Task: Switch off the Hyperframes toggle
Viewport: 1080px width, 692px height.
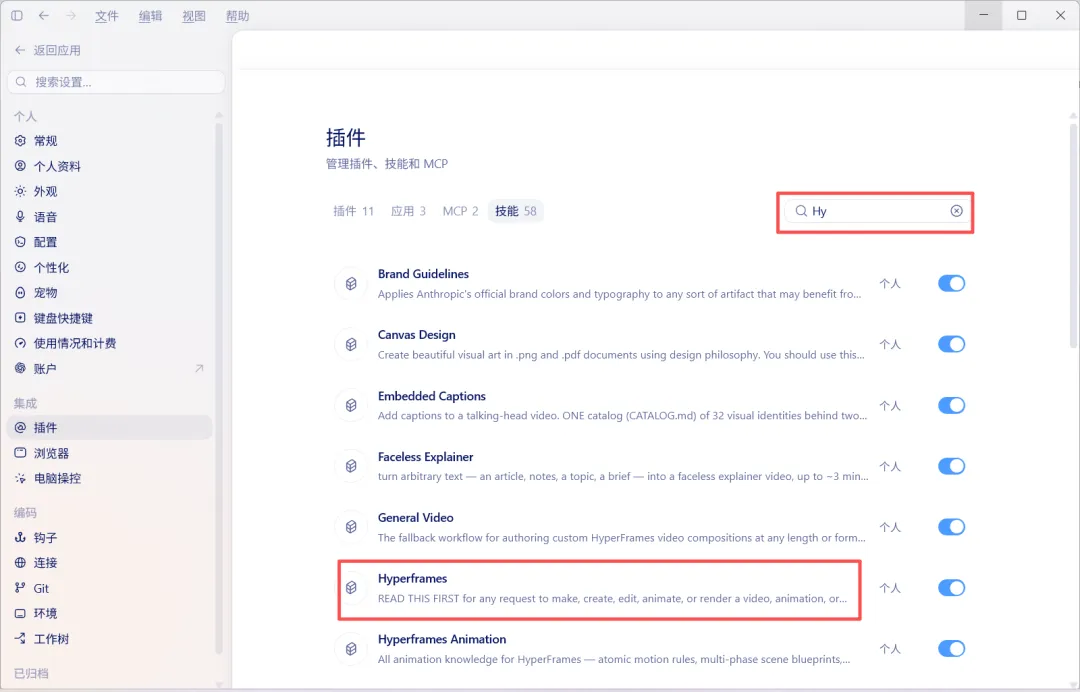Action: (x=951, y=587)
